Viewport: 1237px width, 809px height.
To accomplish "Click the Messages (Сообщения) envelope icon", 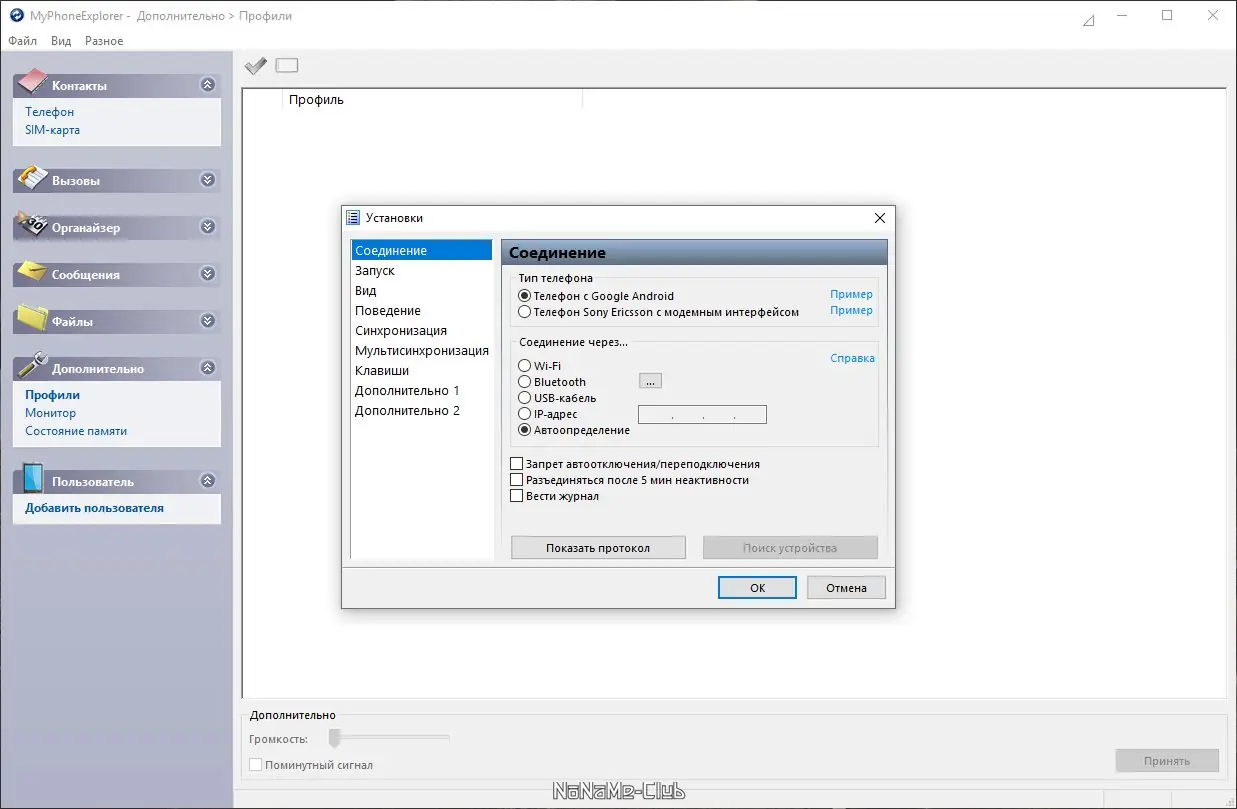I will 33,272.
